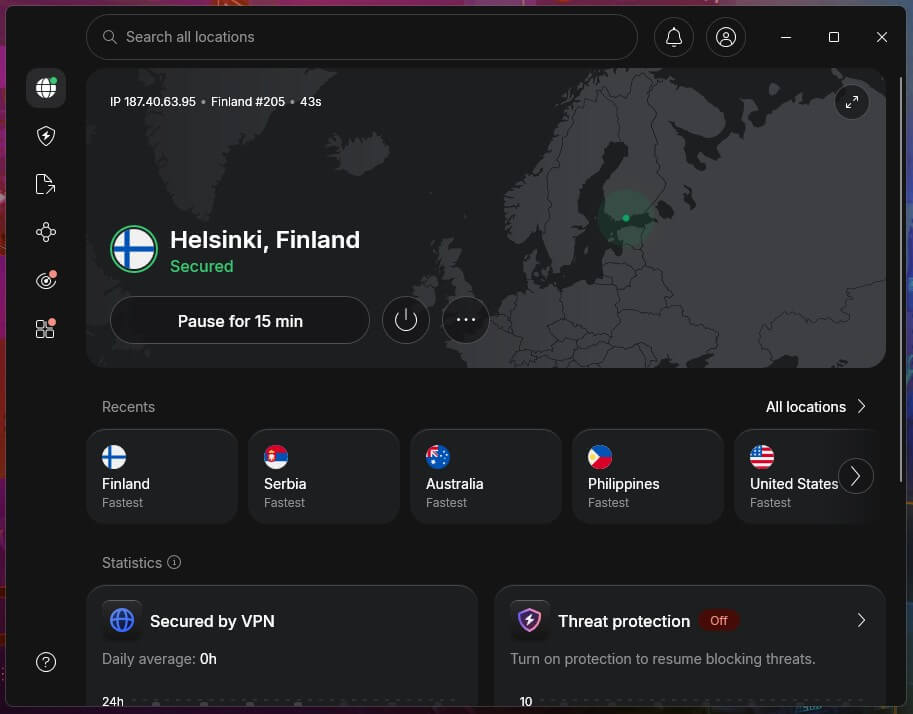Open the help question mark icon
The width and height of the screenshot is (913, 714).
coord(45,662)
